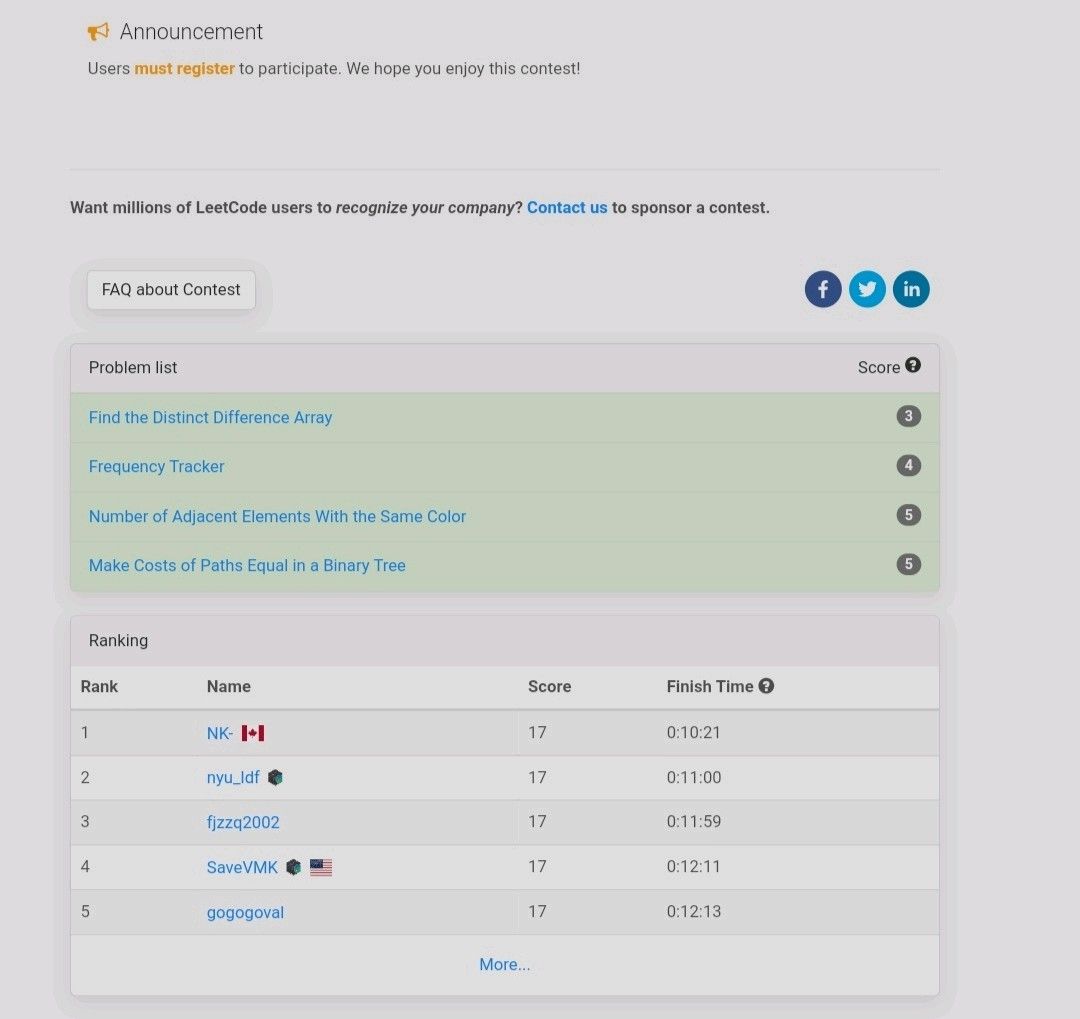Open the FAQ about Contest button
This screenshot has height=1019, width=1080.
(x=171, y=290)
